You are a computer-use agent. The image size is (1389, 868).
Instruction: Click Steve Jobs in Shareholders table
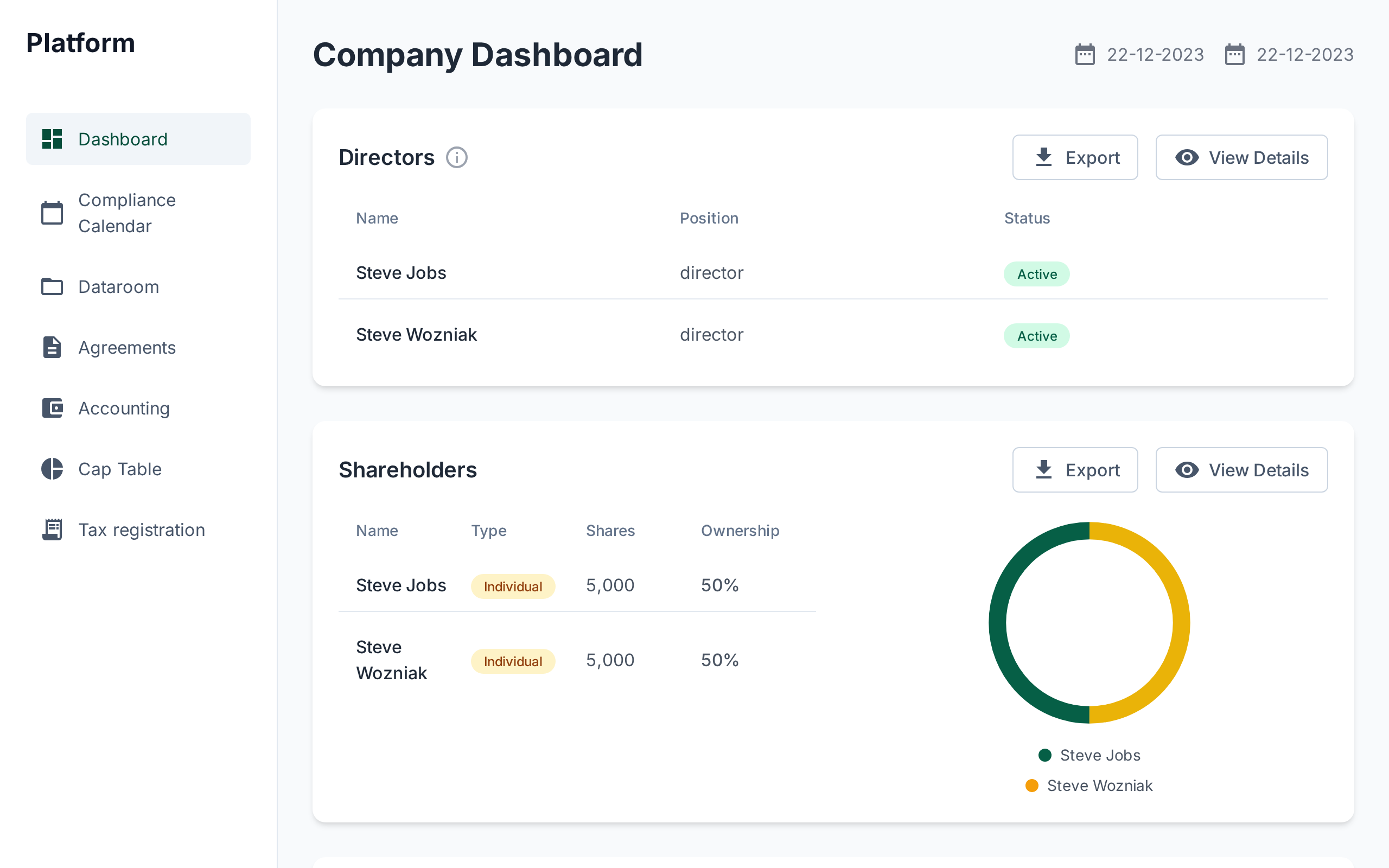tap(400, 585)
